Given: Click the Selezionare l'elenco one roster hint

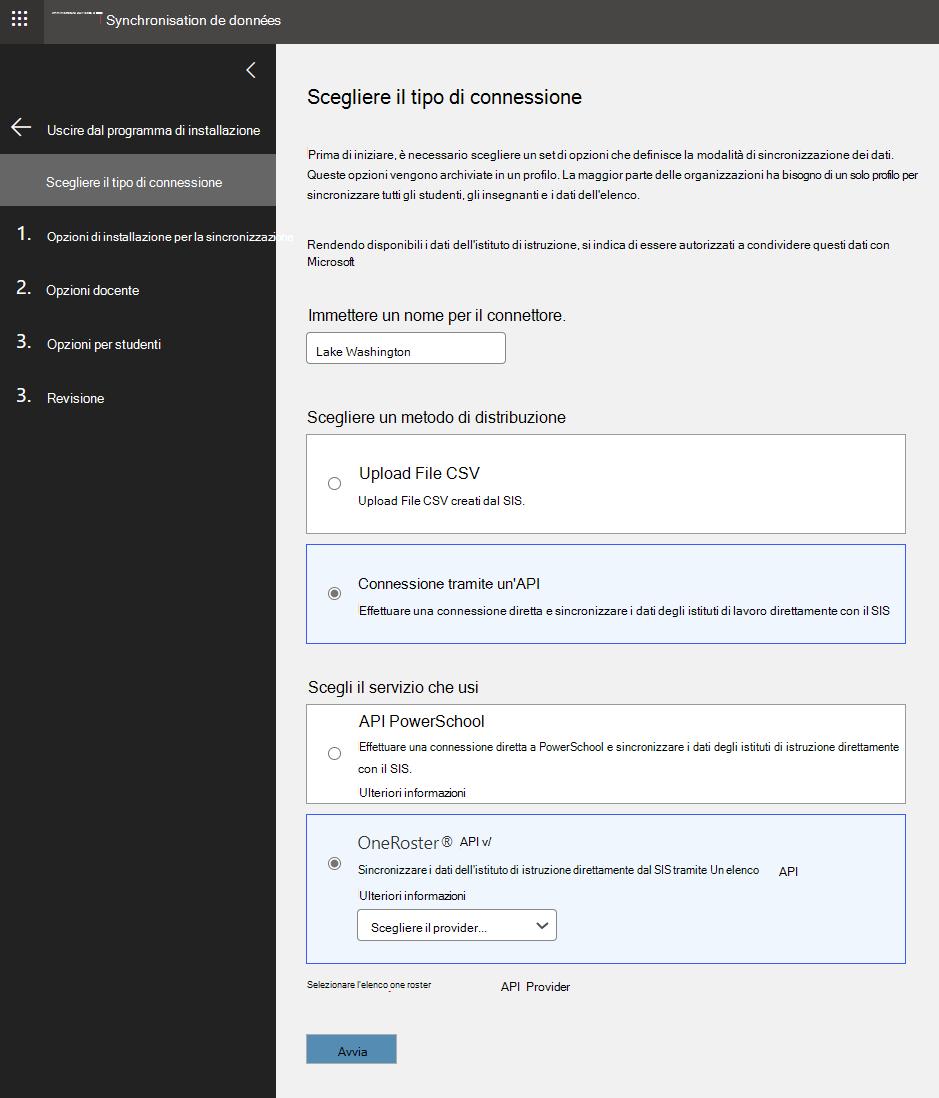Looking at the screenshot, I should coord(369,985).
